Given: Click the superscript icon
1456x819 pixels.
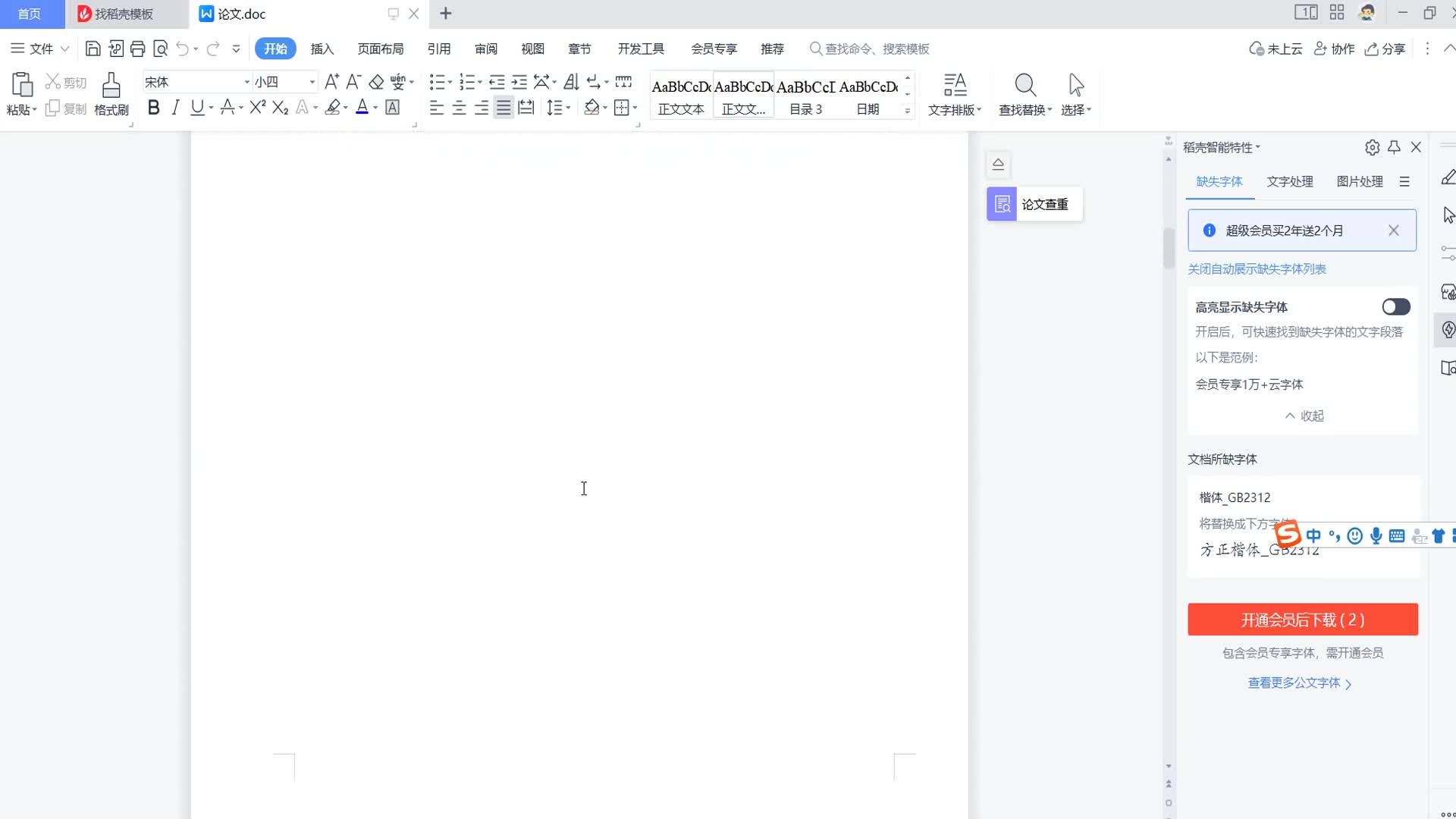Looking at the screenshot, I should coord(257,108).
